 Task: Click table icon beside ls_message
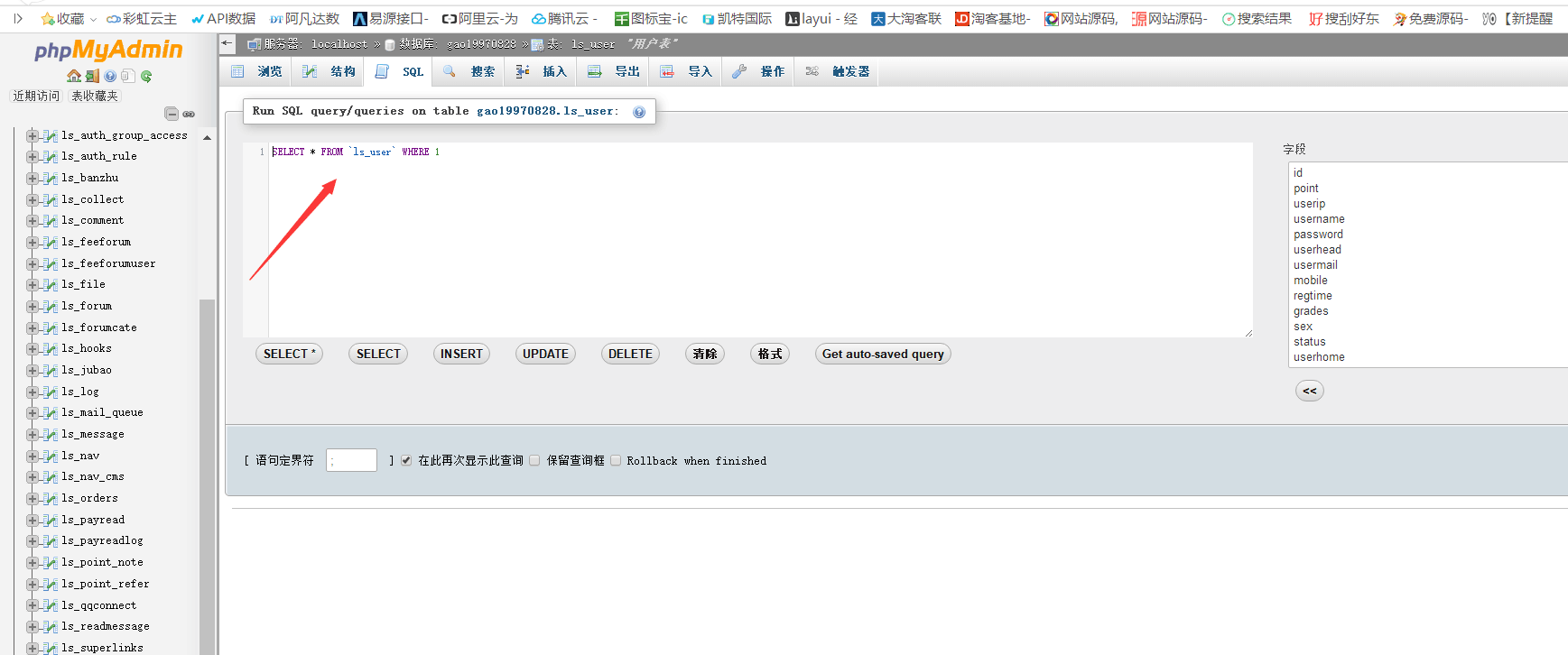tap(51, 435)
